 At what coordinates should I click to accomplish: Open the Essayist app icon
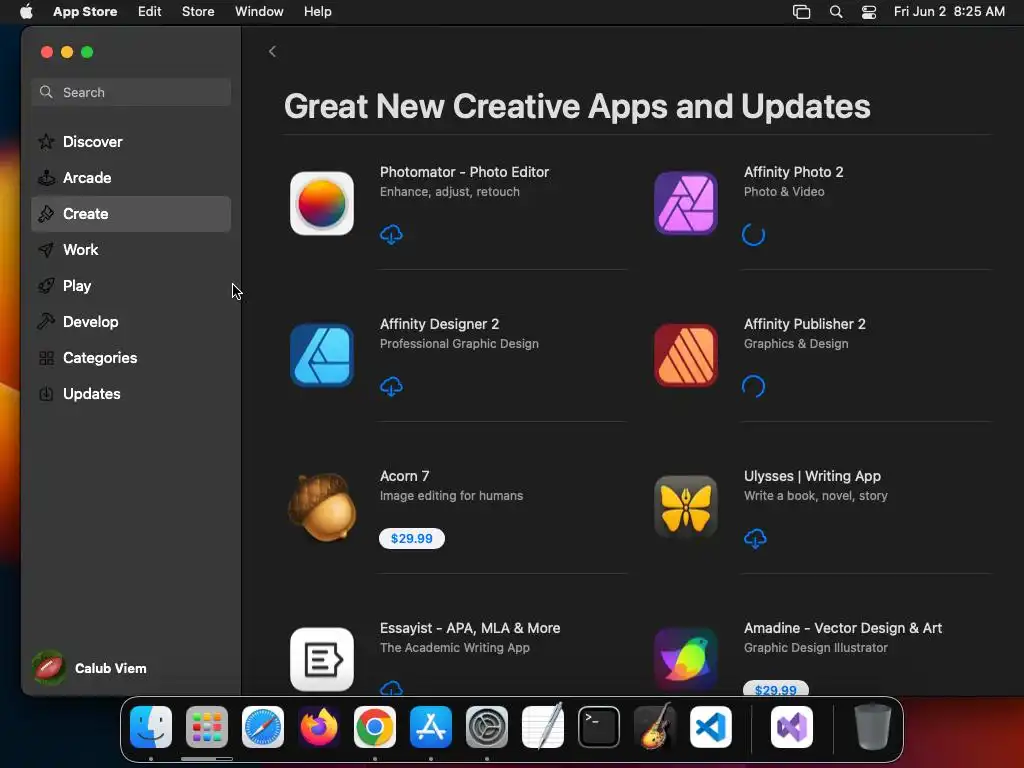tap(322, 660)
